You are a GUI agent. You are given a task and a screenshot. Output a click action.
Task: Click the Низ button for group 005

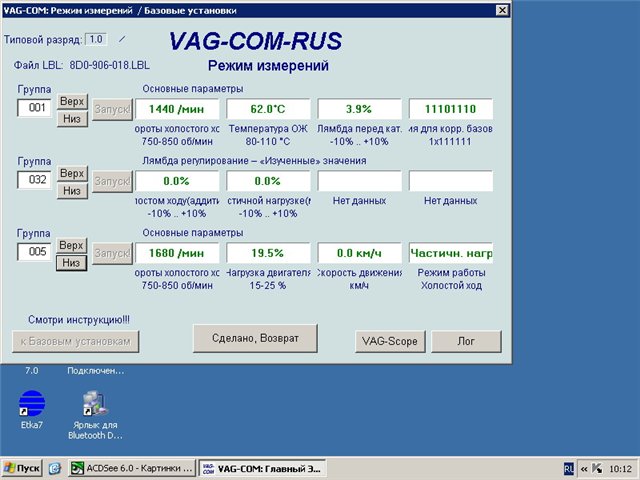(71, 263)
